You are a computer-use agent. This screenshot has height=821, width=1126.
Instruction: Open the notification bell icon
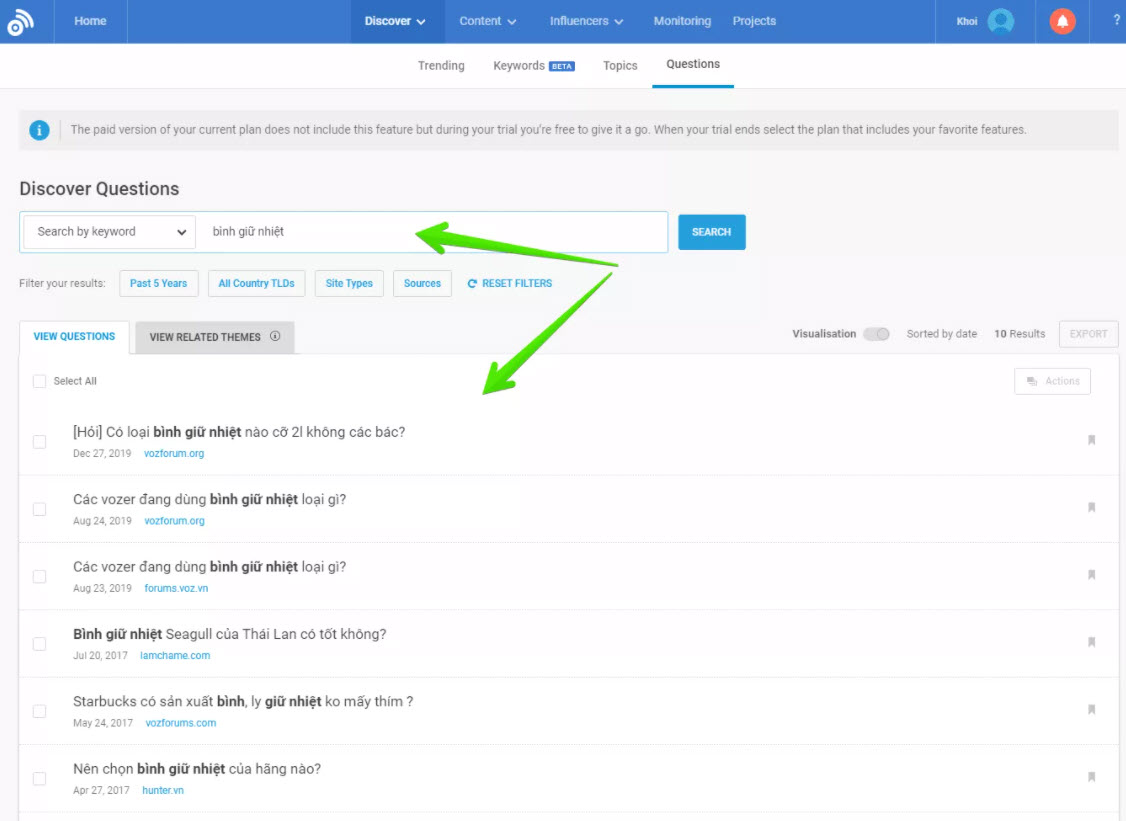pos(1062,21)
